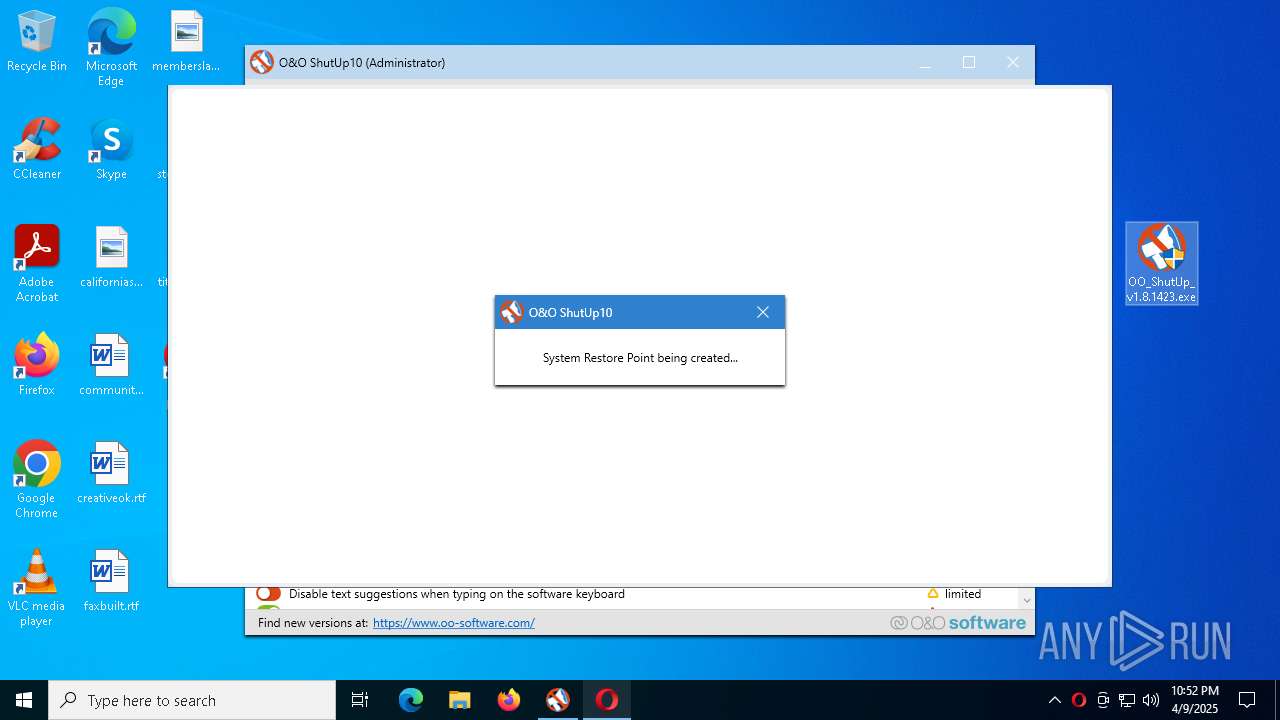Switch to O&O ShutUp10 taskbar button

558,700
